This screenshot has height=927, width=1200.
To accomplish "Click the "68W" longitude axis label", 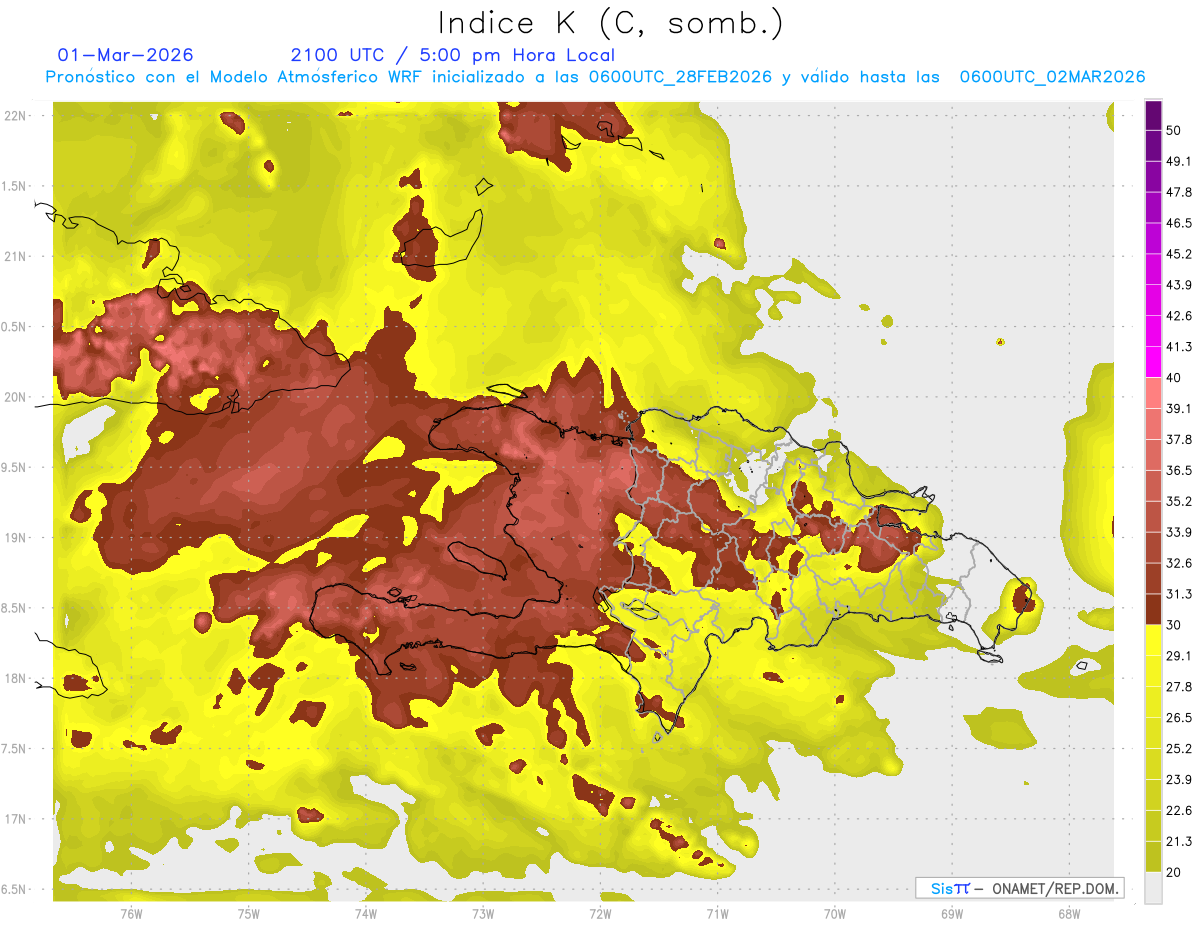I will [x=1069, y=913].
